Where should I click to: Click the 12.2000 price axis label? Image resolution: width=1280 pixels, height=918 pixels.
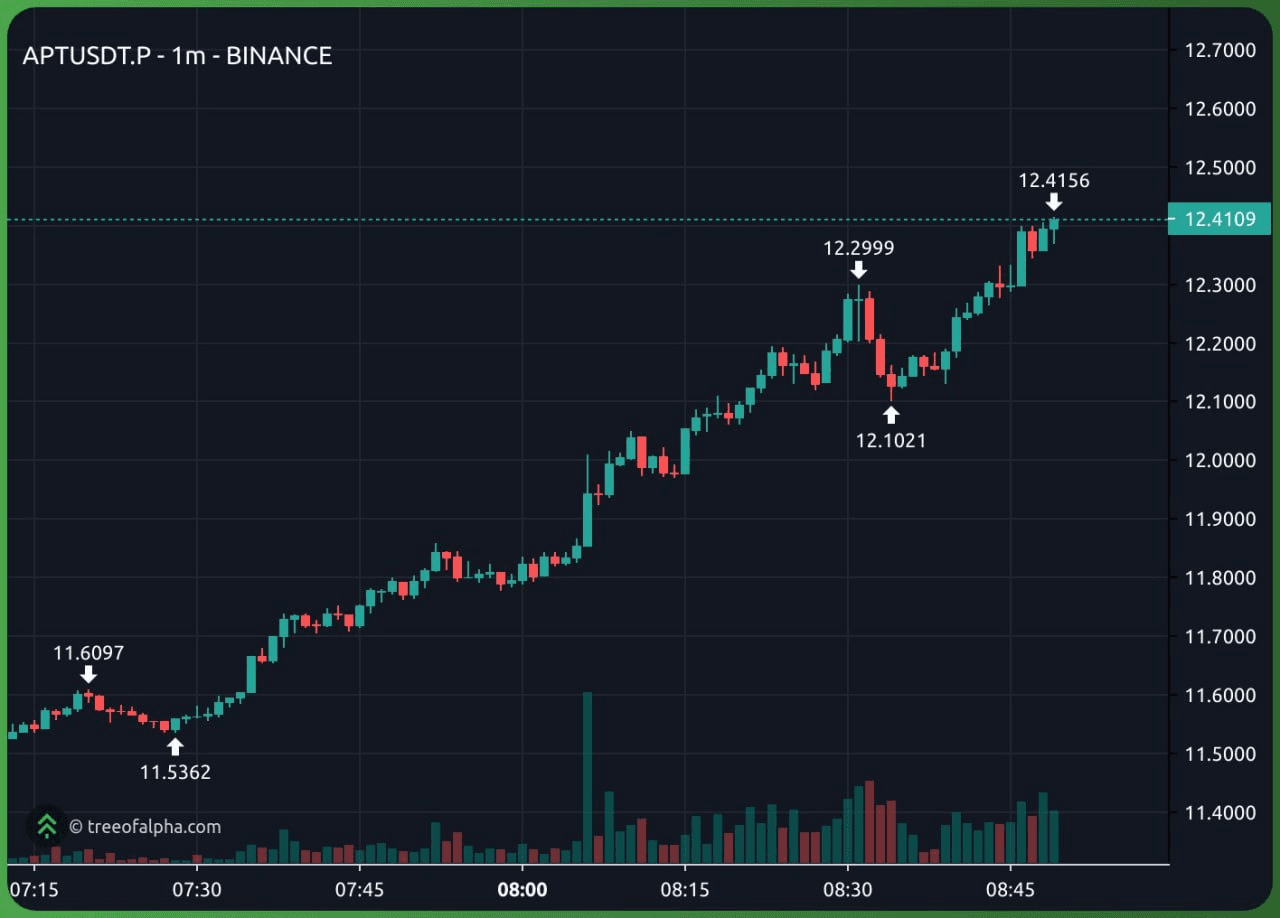coord(1219,344)
